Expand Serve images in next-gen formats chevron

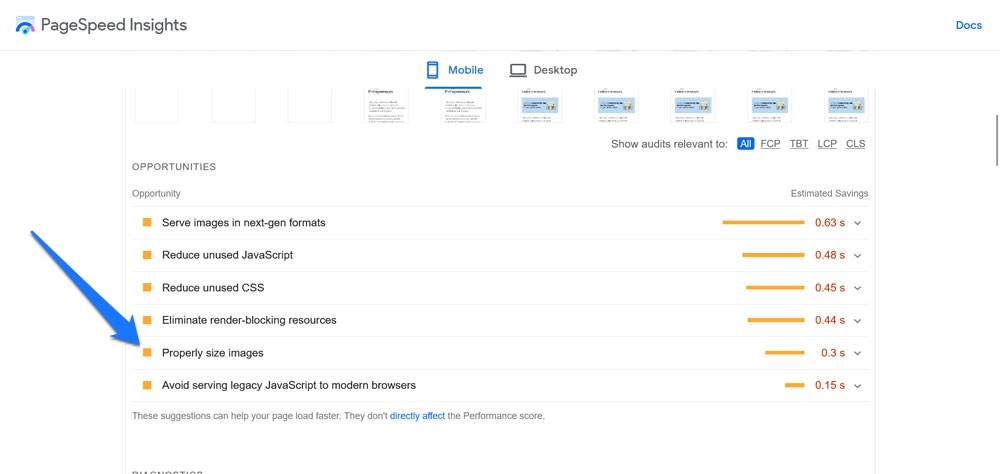[x=857, y=223]
